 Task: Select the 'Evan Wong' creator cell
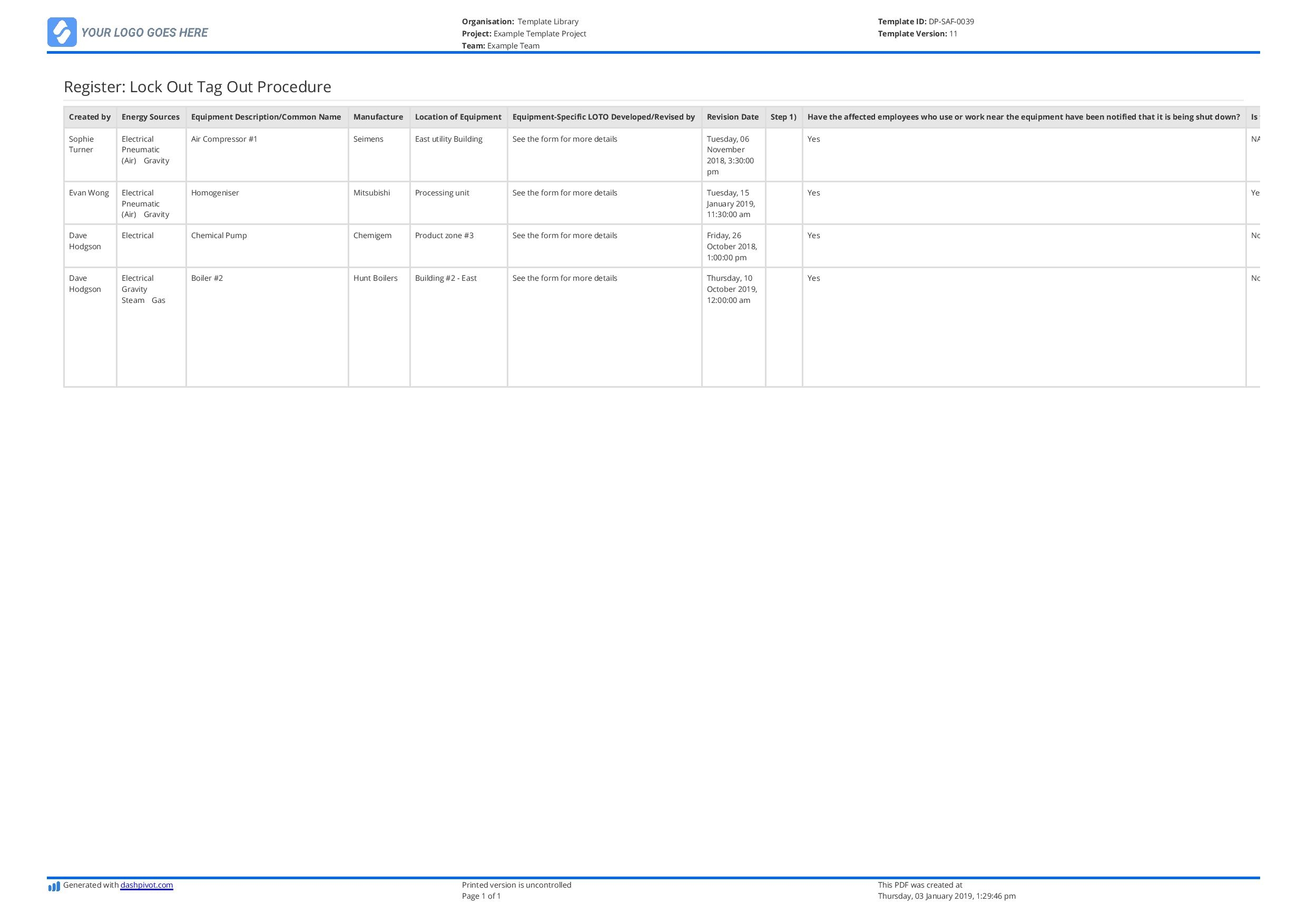[89, 193]
